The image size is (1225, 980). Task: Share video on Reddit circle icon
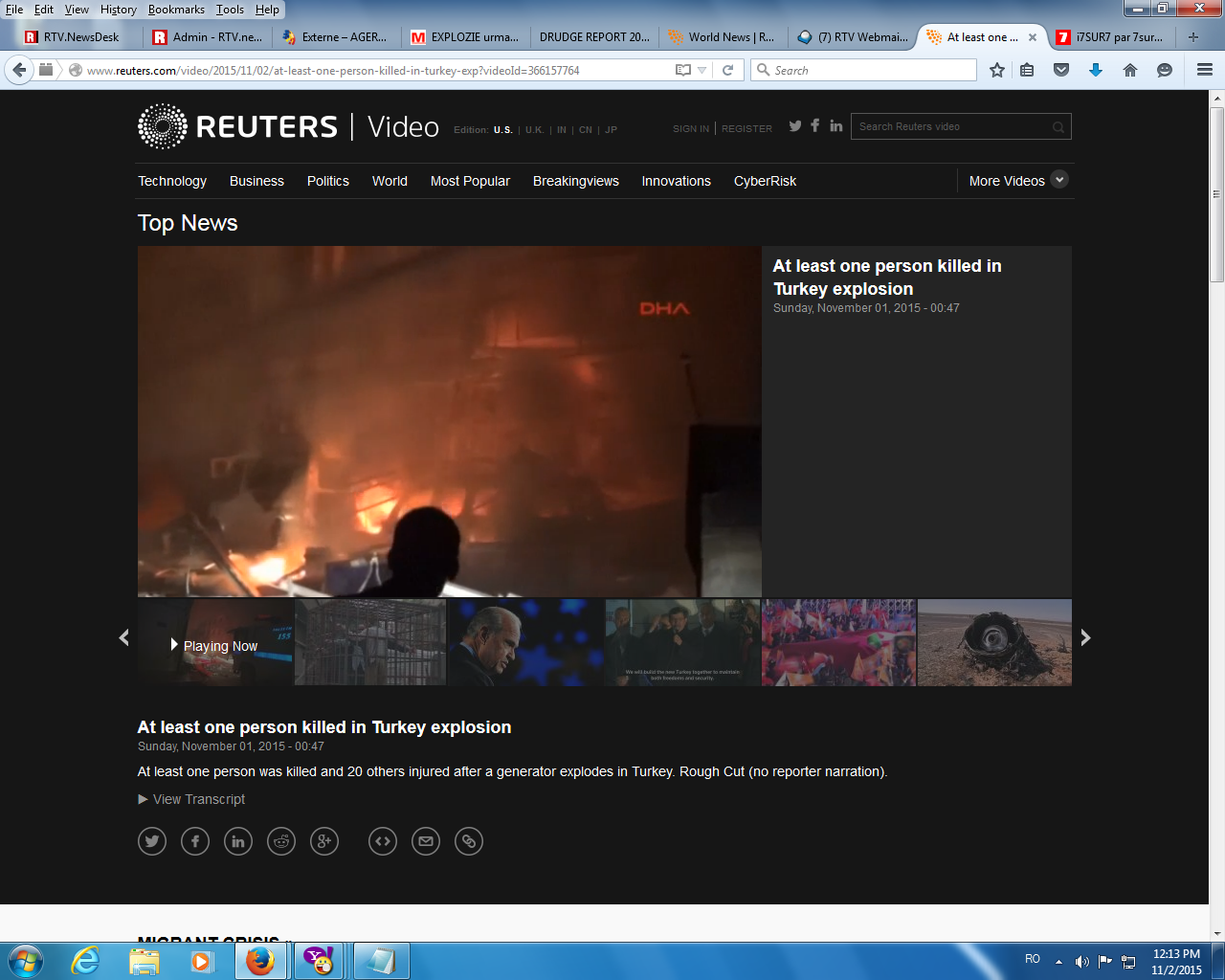pyautogui.click(x=281, y=841)
